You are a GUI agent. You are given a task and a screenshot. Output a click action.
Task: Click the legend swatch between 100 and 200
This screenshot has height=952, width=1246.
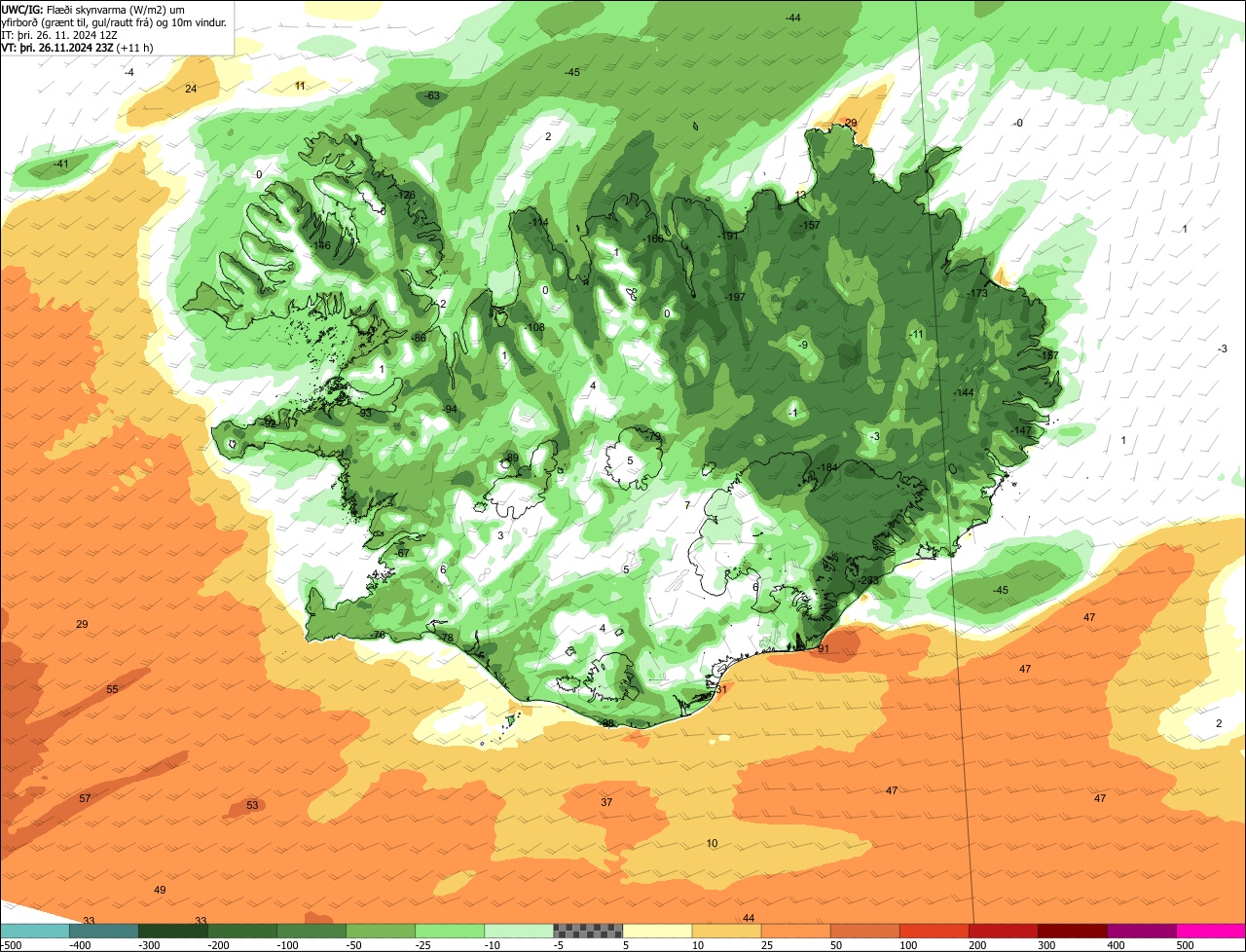[x=934, y=931]
